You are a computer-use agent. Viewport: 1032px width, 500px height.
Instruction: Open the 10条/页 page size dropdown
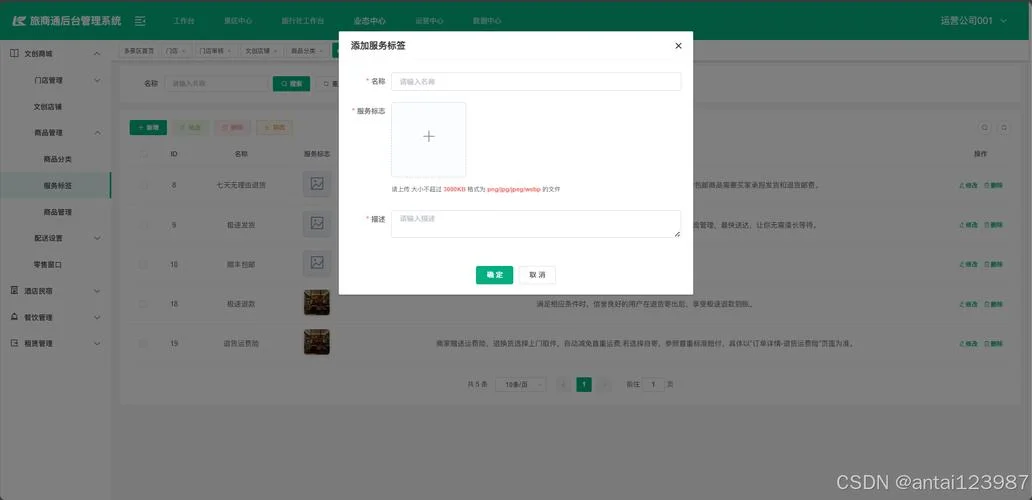521,384
